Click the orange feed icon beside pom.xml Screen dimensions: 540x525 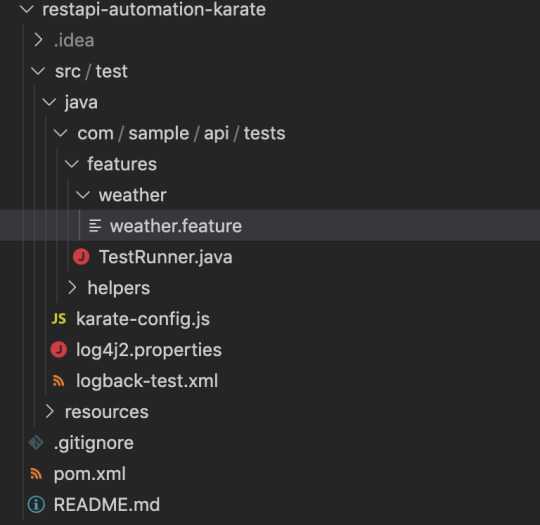point(36,474)
